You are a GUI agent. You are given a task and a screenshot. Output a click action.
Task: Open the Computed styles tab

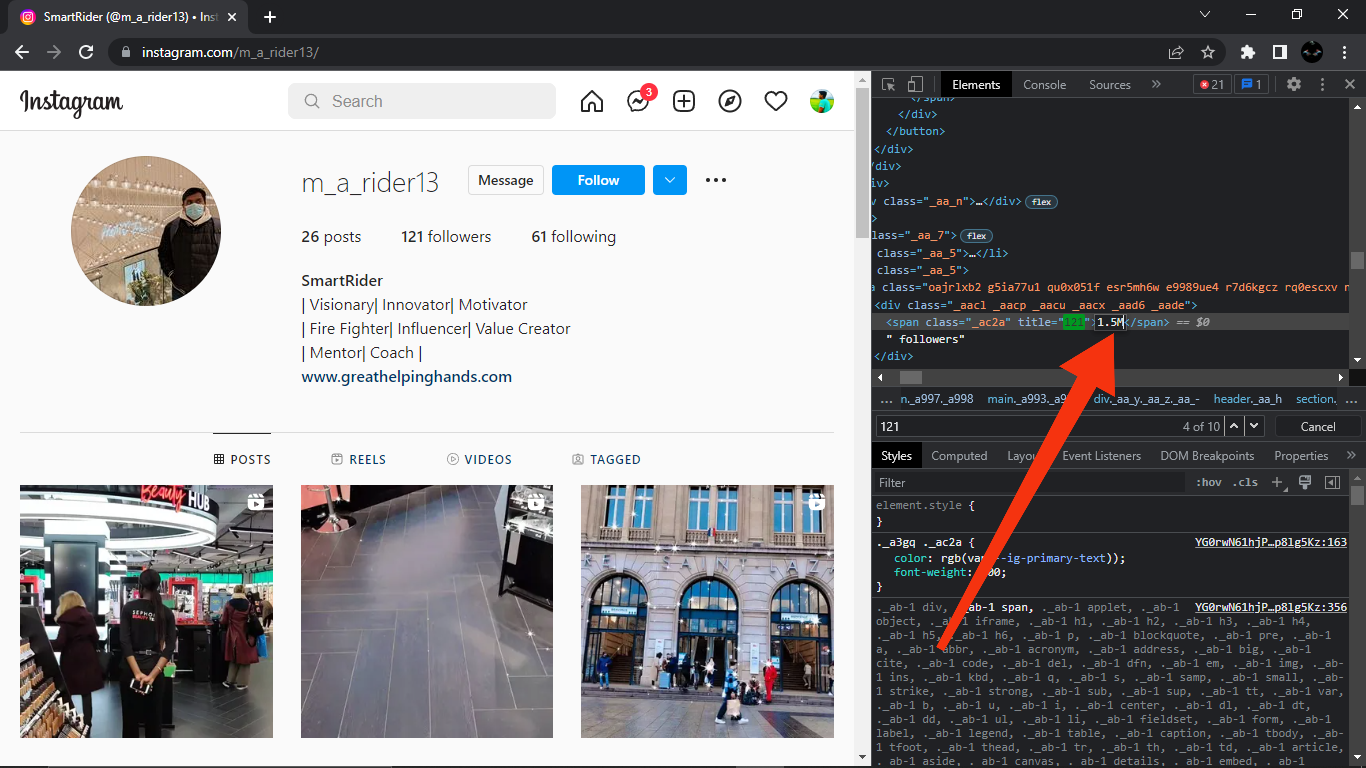tap(959, 456)
